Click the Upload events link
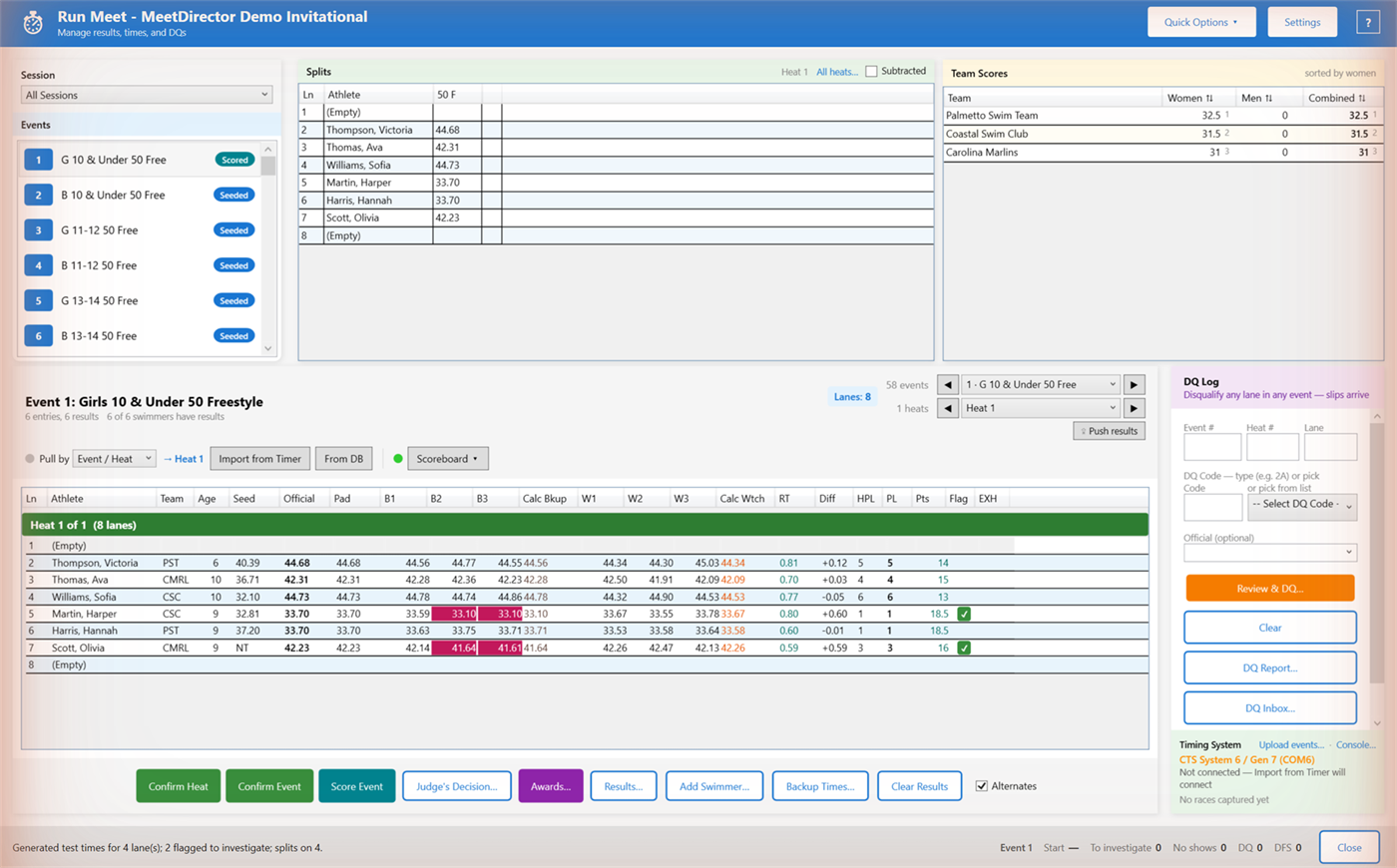This screenshot has height=868, width=1397. point(1291,744)
